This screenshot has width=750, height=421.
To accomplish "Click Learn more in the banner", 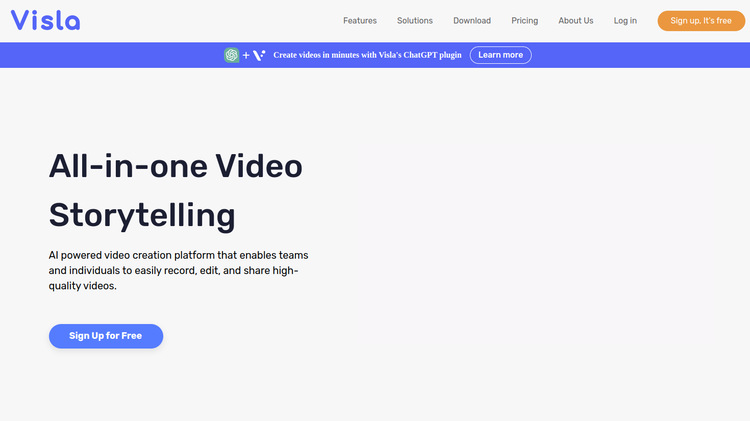I will 500,55.
